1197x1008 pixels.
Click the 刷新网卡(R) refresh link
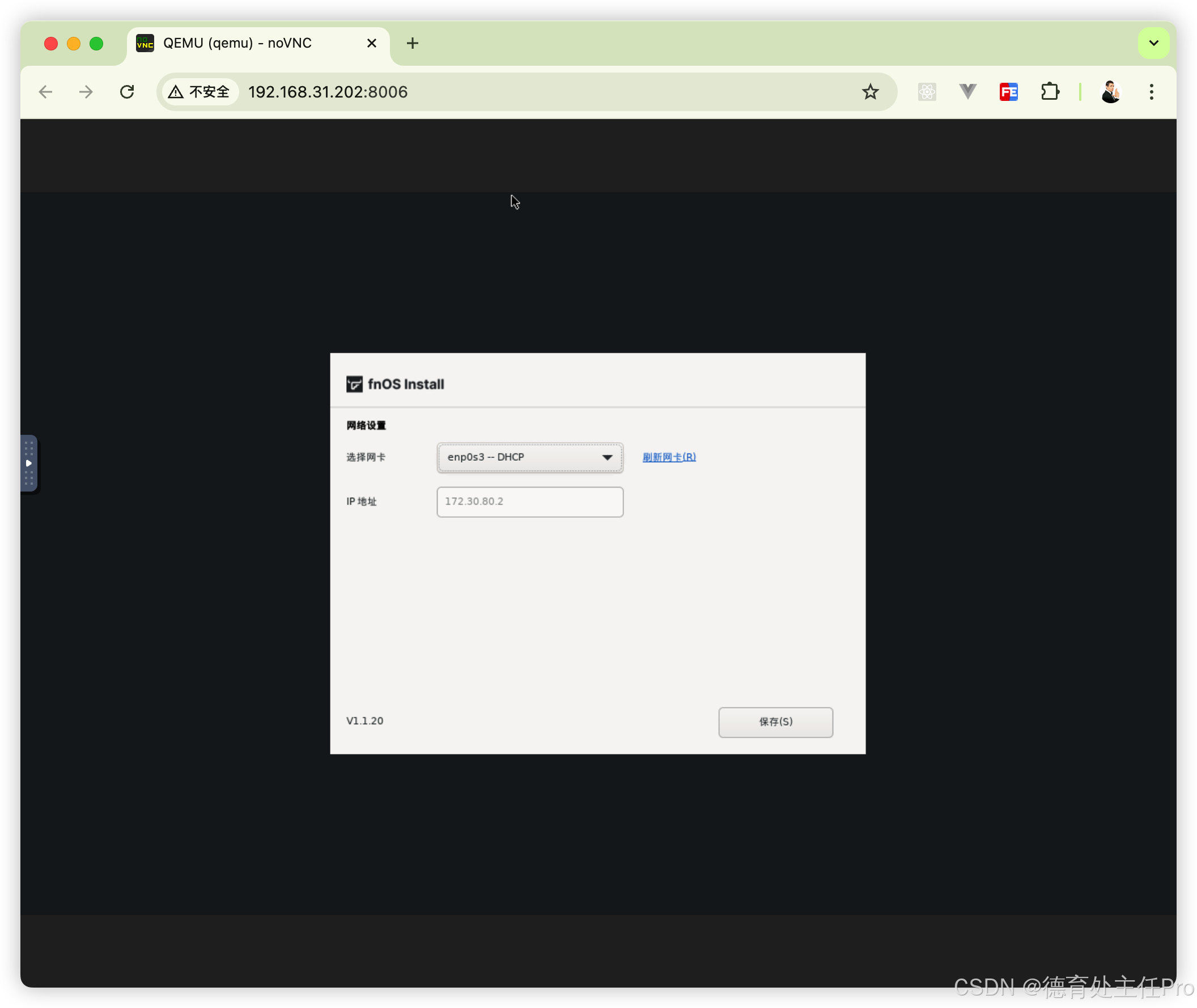click(668, 457)
